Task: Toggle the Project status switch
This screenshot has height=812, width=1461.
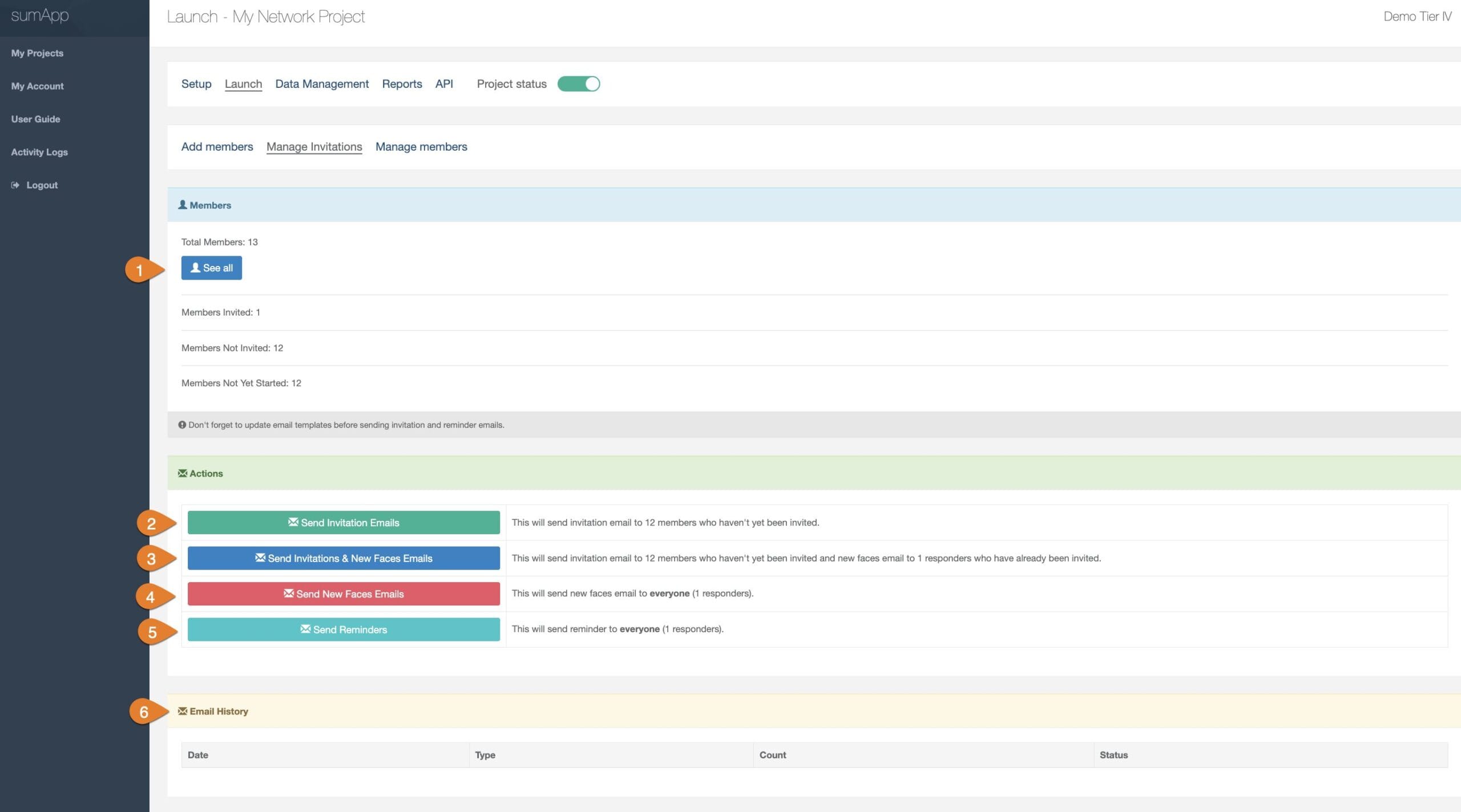Action: [x=578, y=84]
